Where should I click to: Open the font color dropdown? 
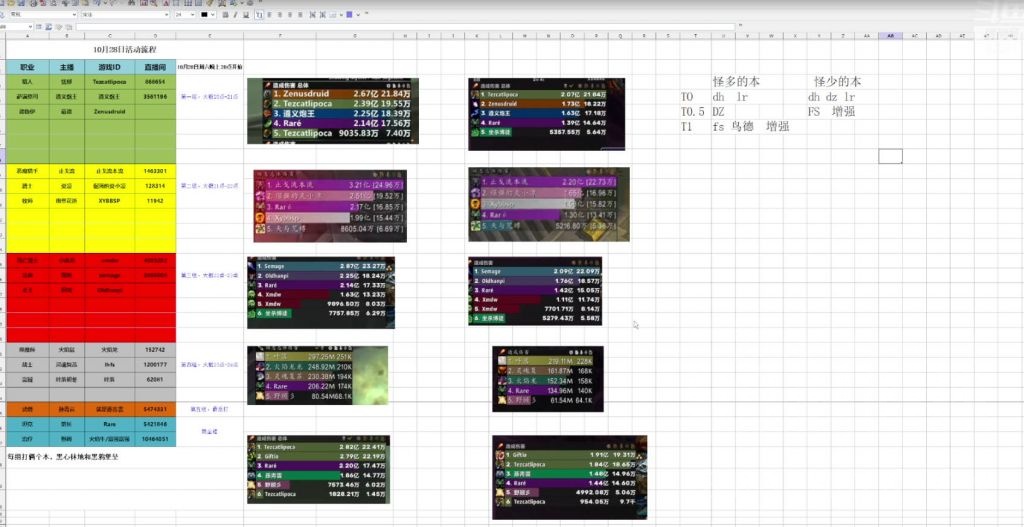[213, 15]
